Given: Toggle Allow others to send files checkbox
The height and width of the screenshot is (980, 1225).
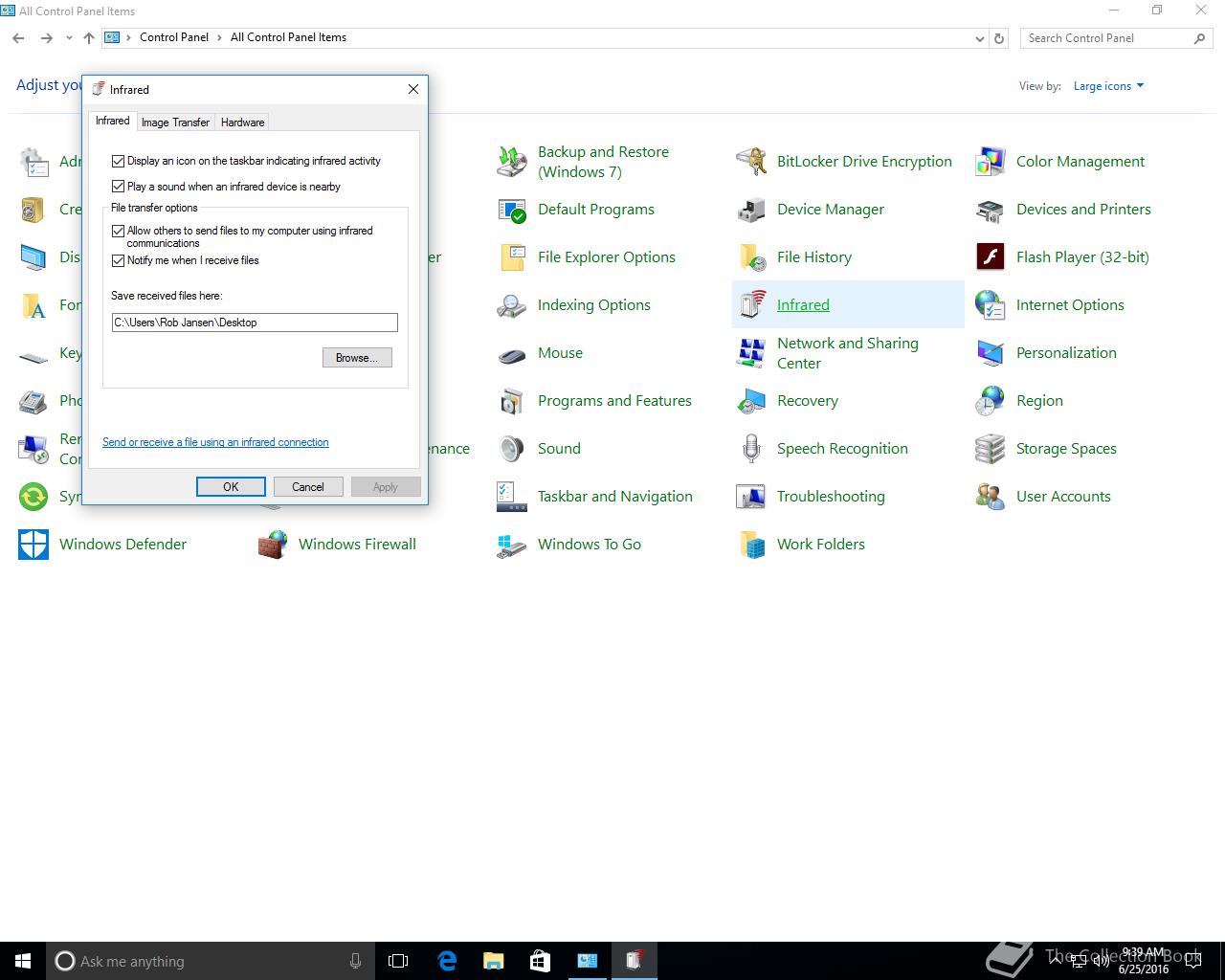Looking at the screenshot, I should (119, 231).
